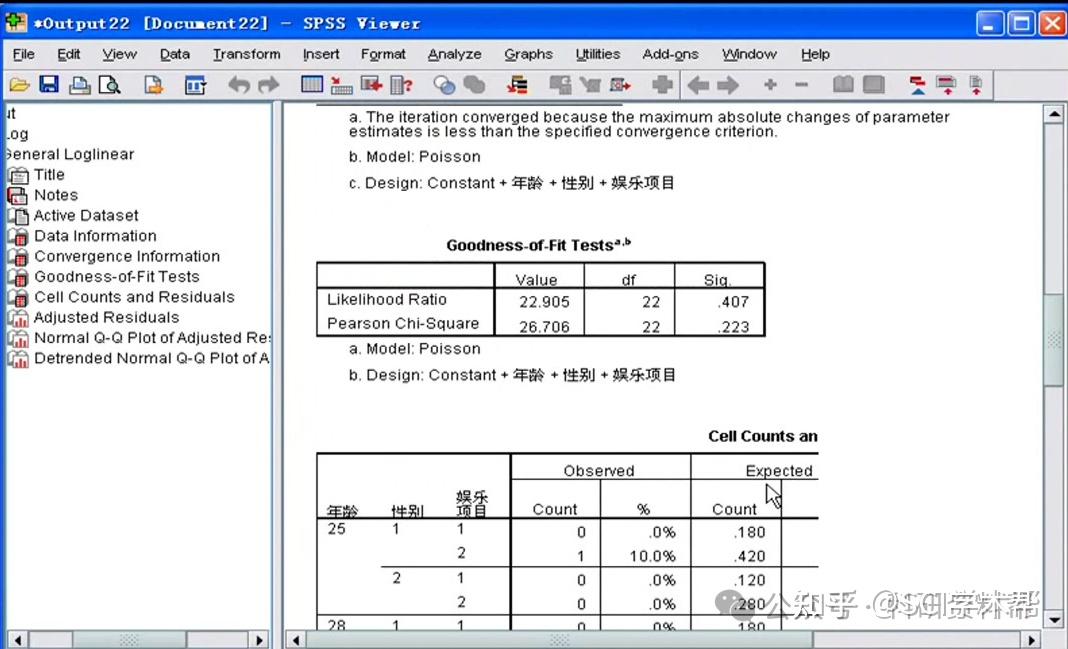
Task: Save output with the floppy disk icon
Action: click(x=49, y=85)
